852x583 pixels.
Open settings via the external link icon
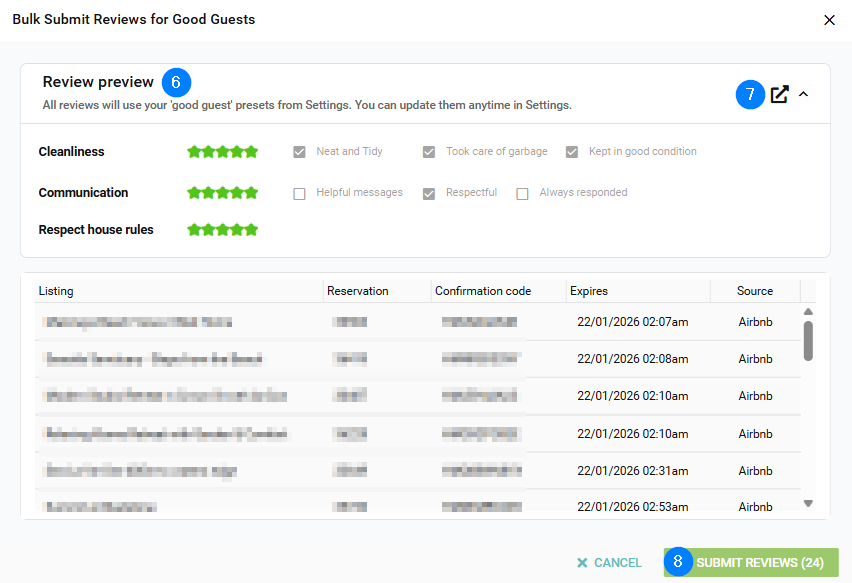coord(780,95)
